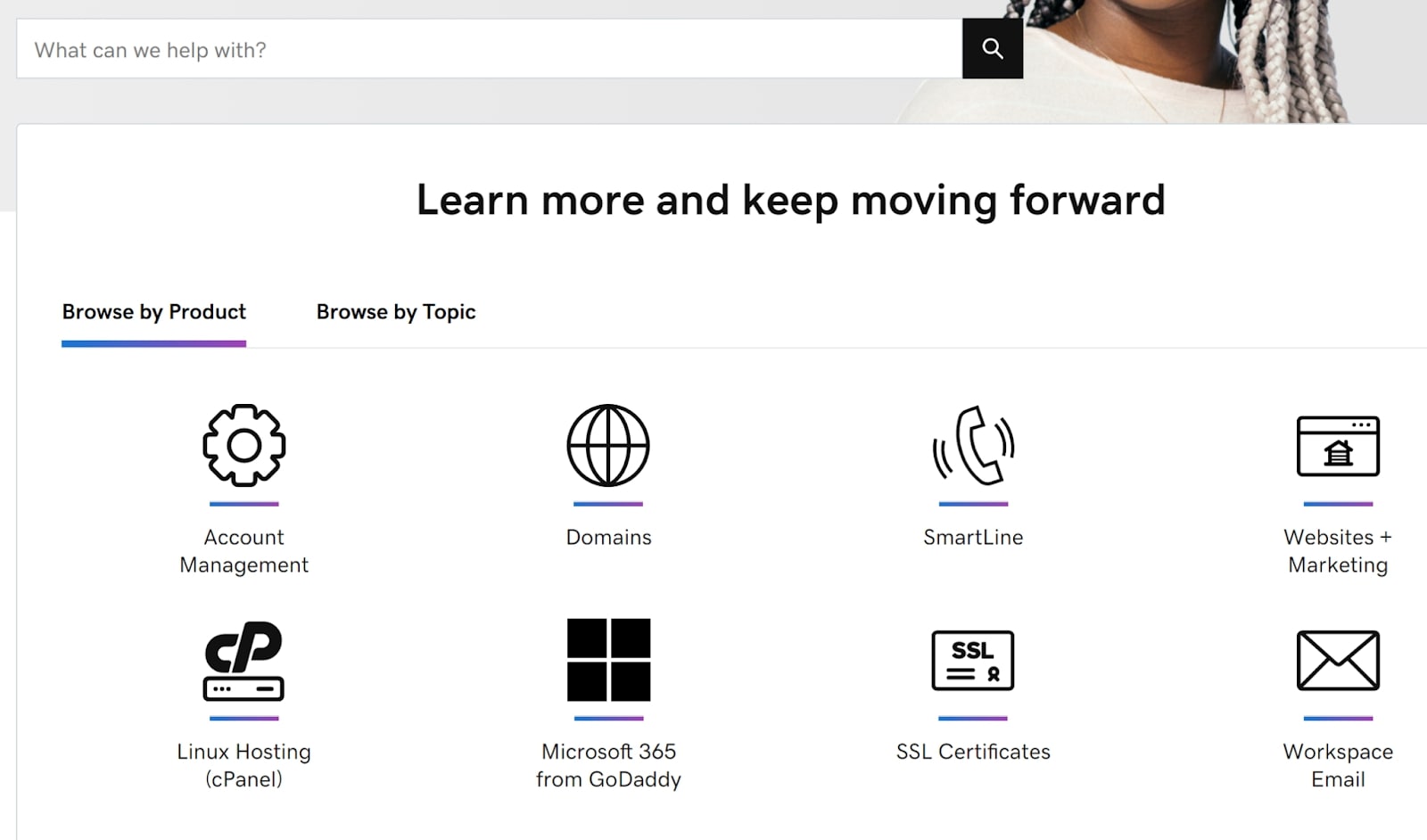Switch to the Browse by Topic tab

coord(396,312)
